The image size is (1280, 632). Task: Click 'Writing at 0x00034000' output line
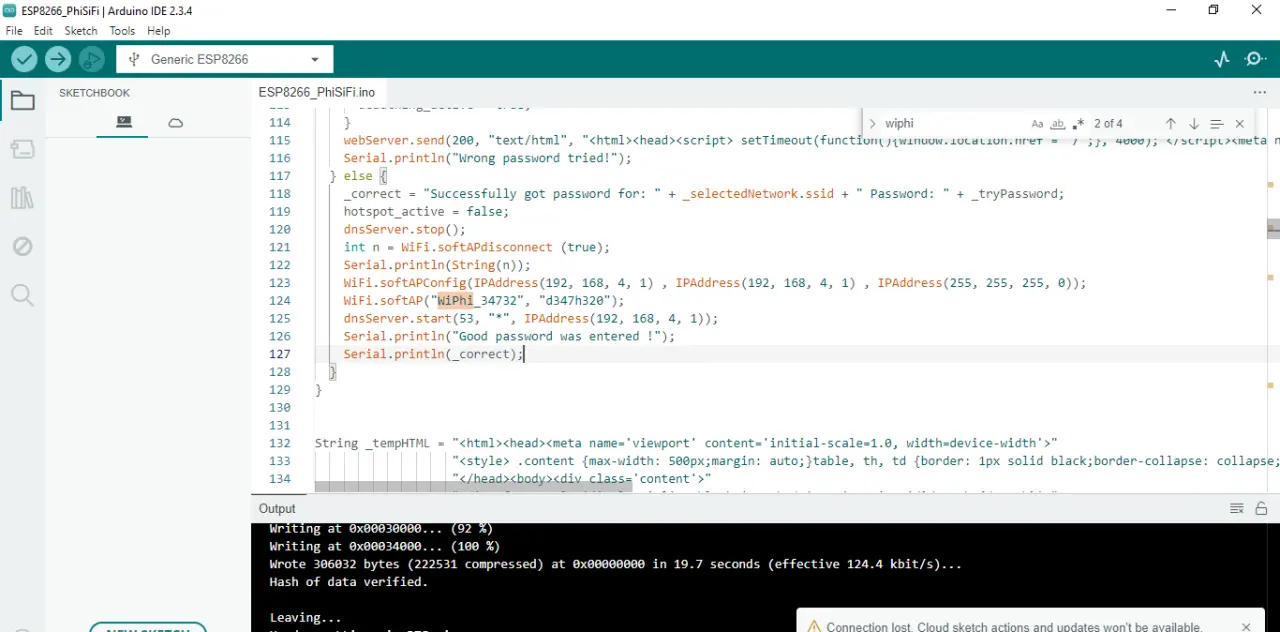(x=384, y=546)
